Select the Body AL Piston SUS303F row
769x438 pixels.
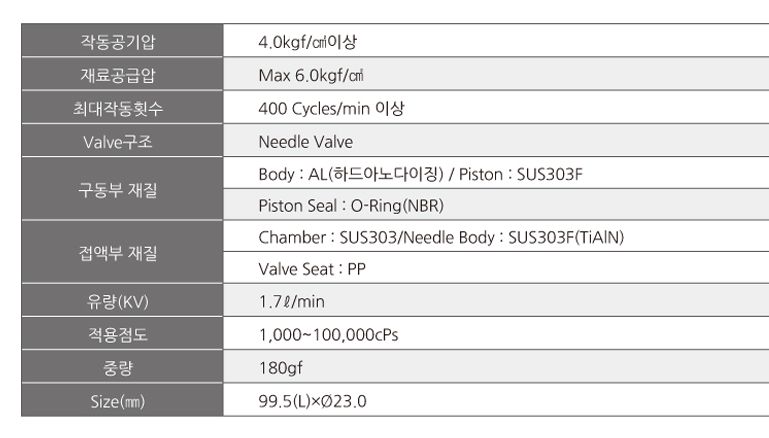point(496,173)
